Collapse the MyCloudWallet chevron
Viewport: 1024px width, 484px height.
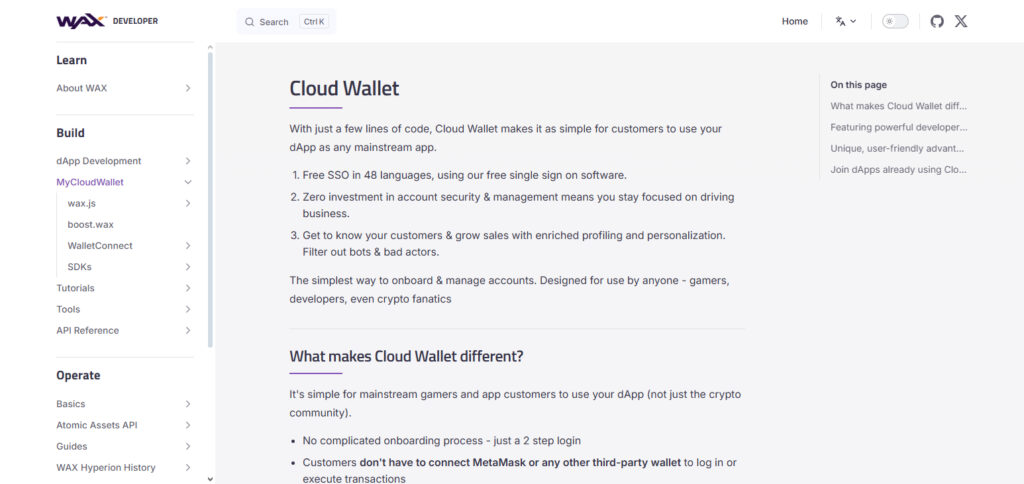(x=187, y=182)
